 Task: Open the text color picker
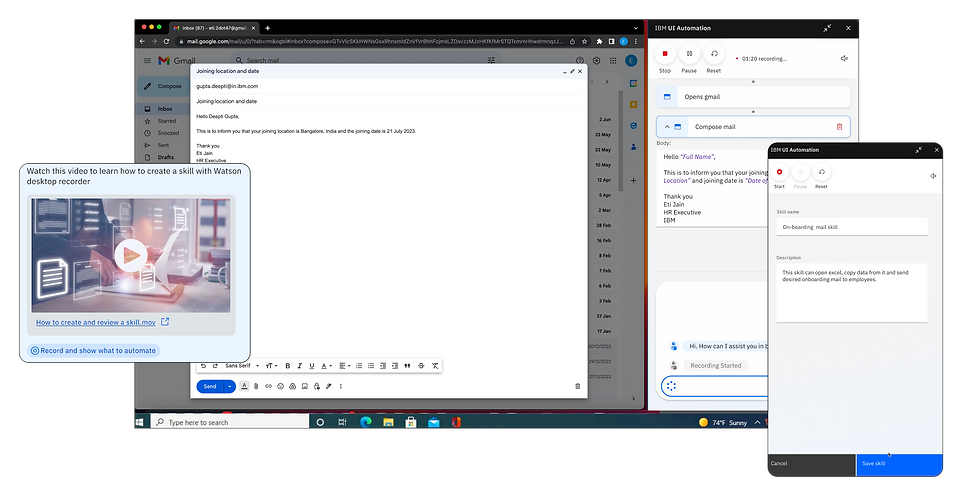tap(326, 366)
